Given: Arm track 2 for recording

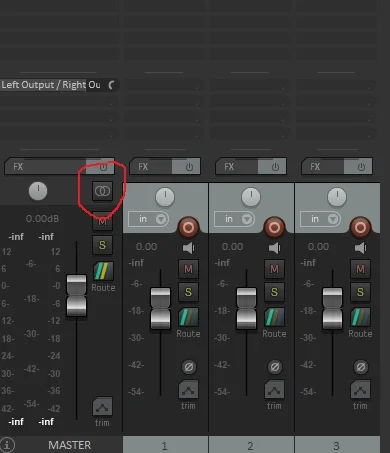Looking at the screenshot, I should point(274,228).
